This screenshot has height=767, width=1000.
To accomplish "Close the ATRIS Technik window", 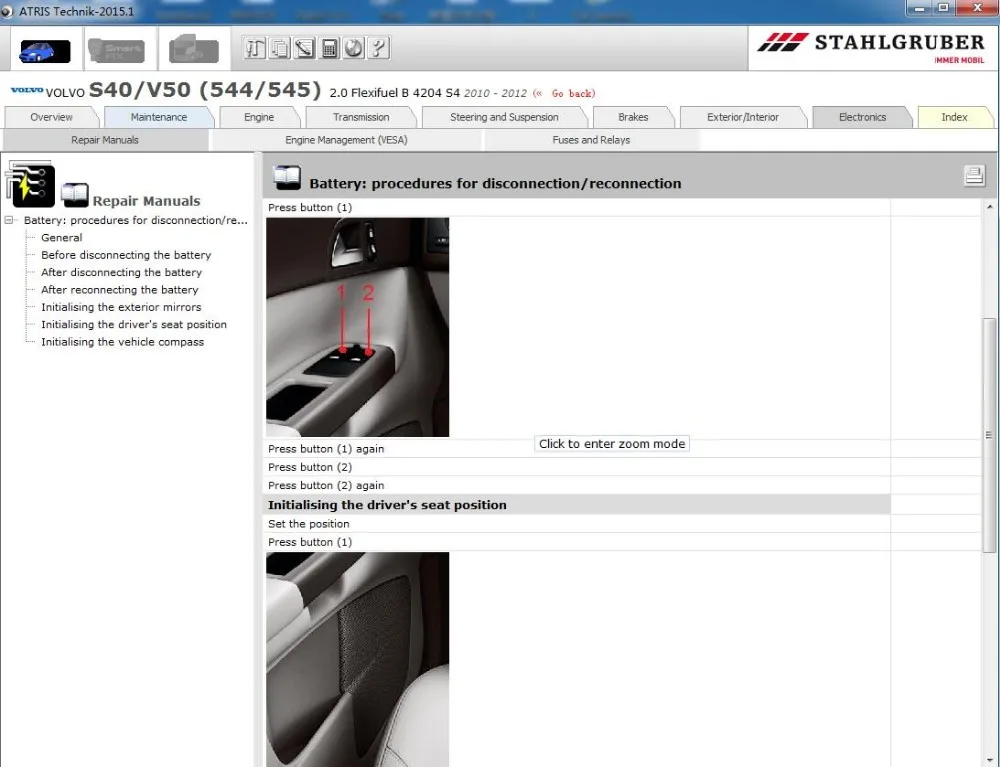I will 977,8.
